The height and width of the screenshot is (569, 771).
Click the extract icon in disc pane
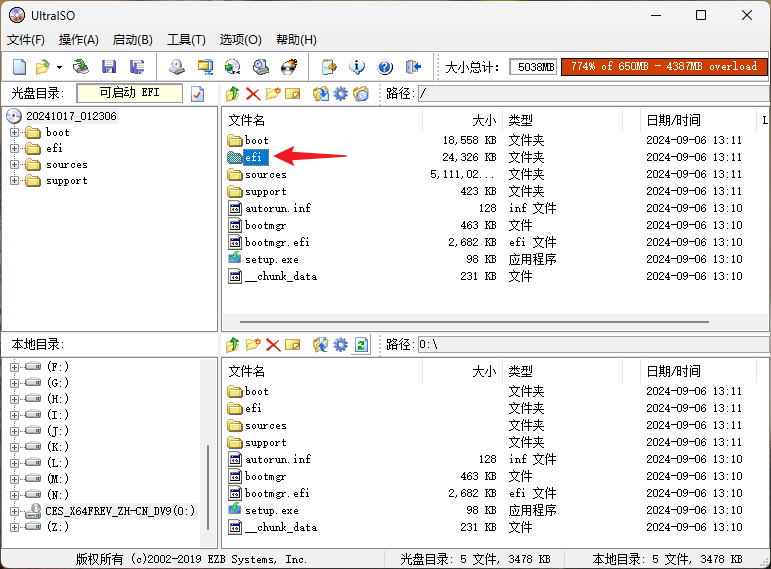click(x=321, y=93)
